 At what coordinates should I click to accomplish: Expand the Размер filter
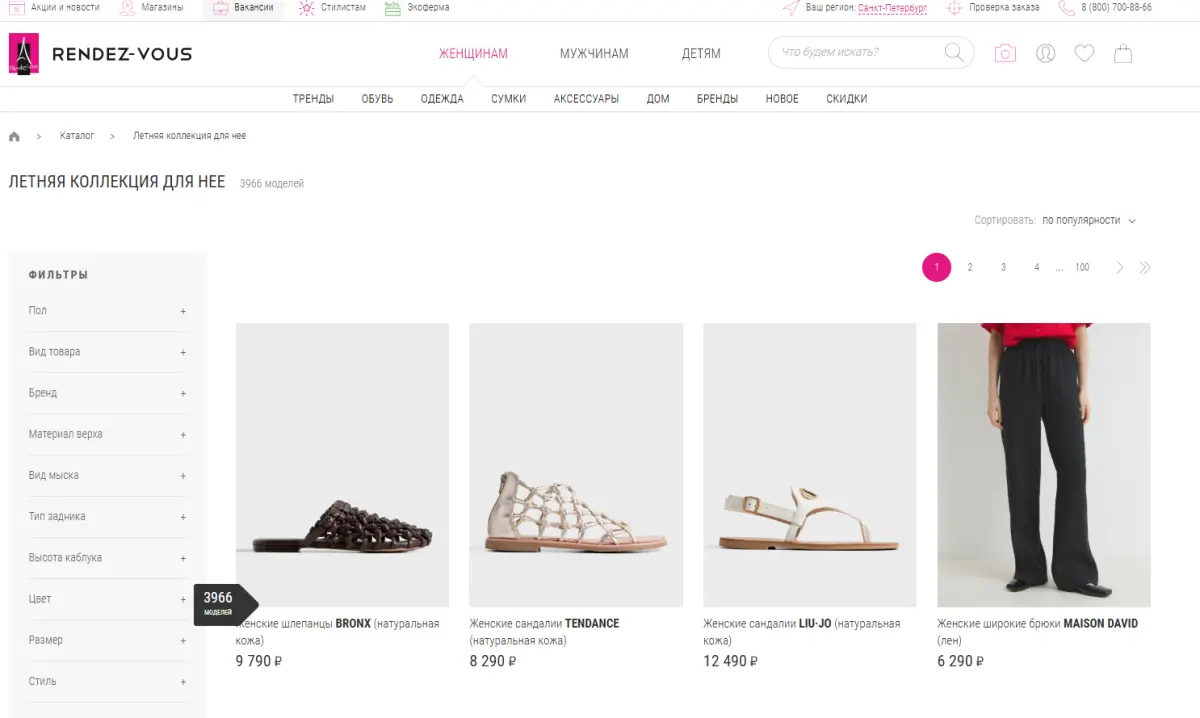107,640
